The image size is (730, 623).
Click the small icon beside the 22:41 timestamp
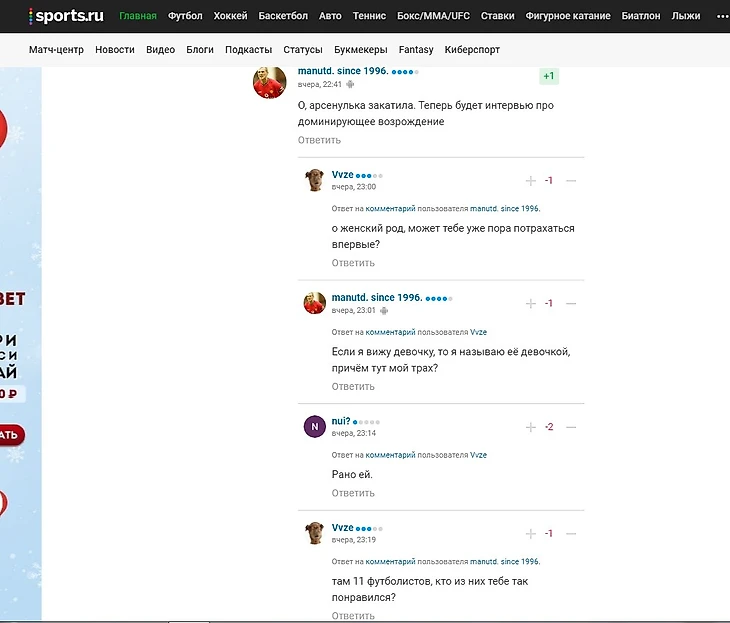coord(350,85)
